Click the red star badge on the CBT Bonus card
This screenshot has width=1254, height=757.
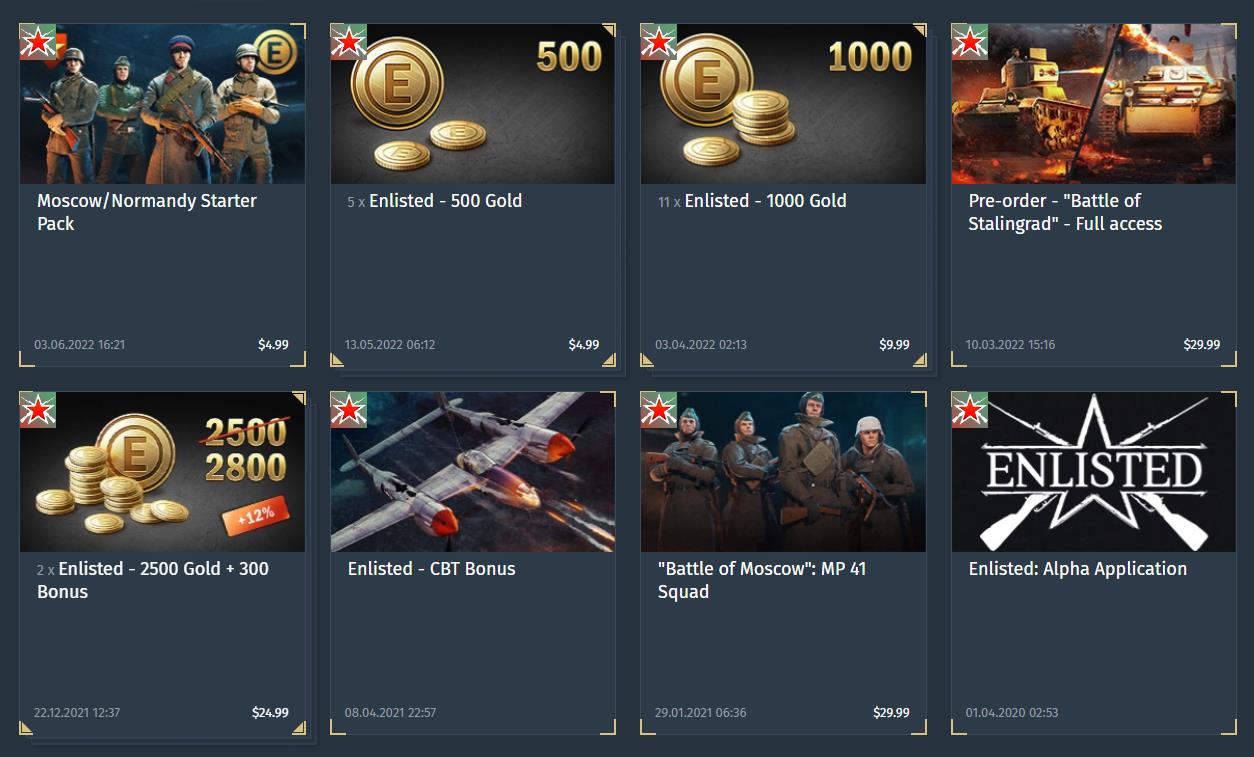pyautogui.click(x=349, y=410)
